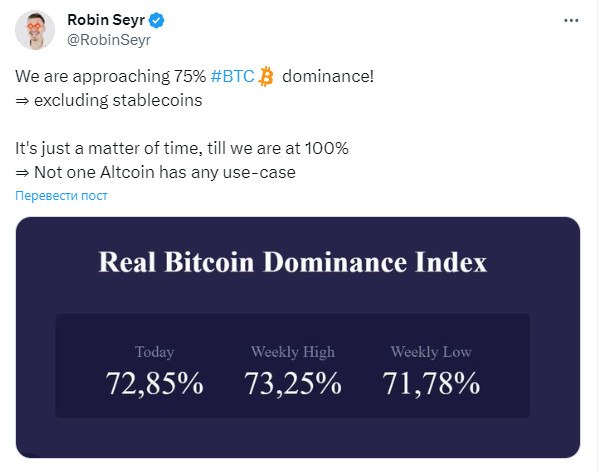
Task: Click the Weekly High 73,25% value
Action: pyautogui.click(x=293, y=384)
